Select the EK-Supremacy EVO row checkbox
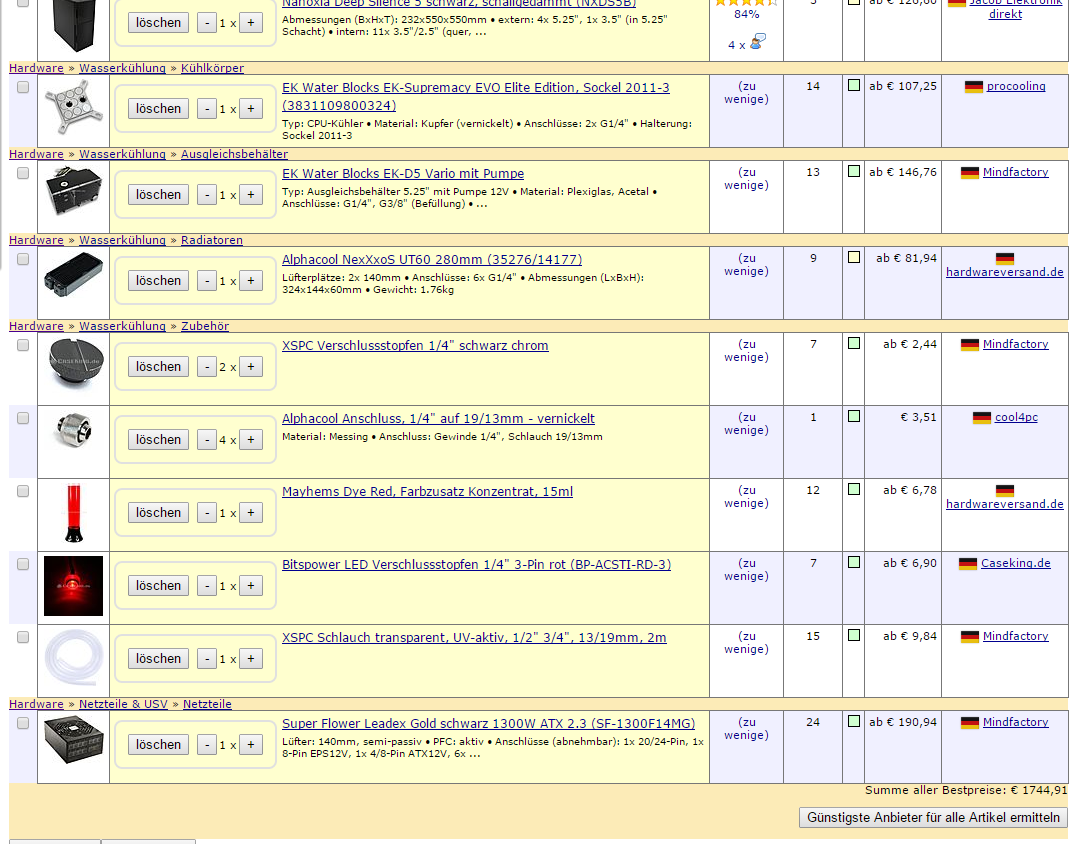Image resolution: width=1071 pixels, height=844 pixels. click(x=23, y=87)
